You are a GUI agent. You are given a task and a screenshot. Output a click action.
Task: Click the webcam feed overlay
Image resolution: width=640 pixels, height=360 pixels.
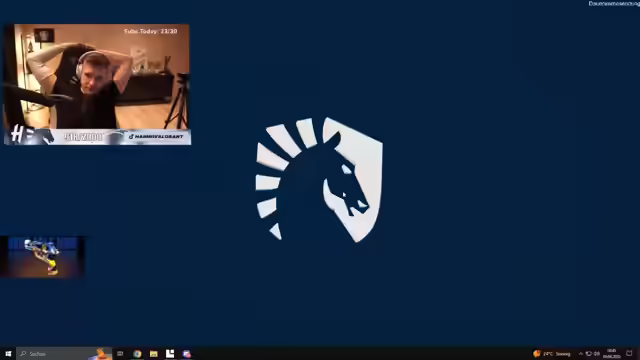(x=97, y=84)
